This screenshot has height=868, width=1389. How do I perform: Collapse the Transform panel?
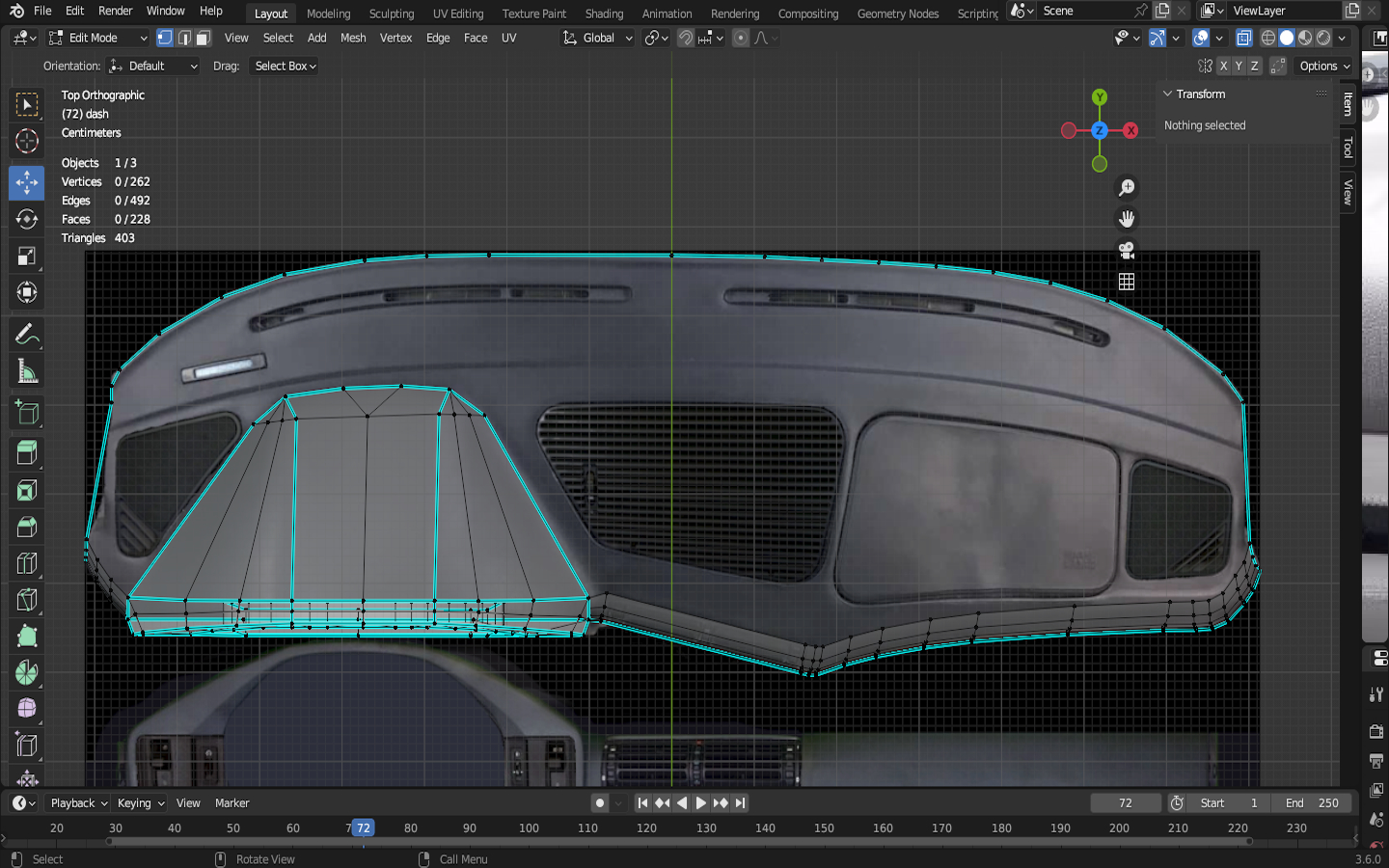(1168, 95)
